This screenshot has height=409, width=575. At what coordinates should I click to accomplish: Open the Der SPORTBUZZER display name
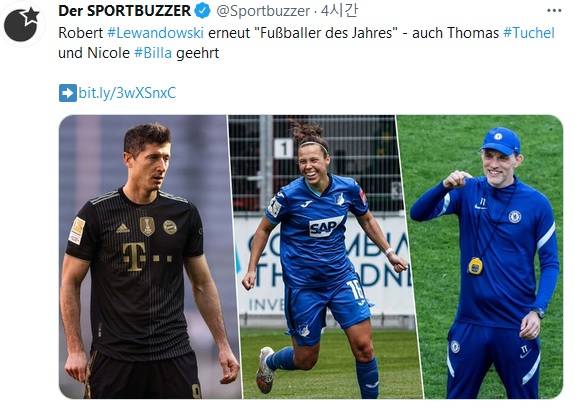click(x=124, y=11)
